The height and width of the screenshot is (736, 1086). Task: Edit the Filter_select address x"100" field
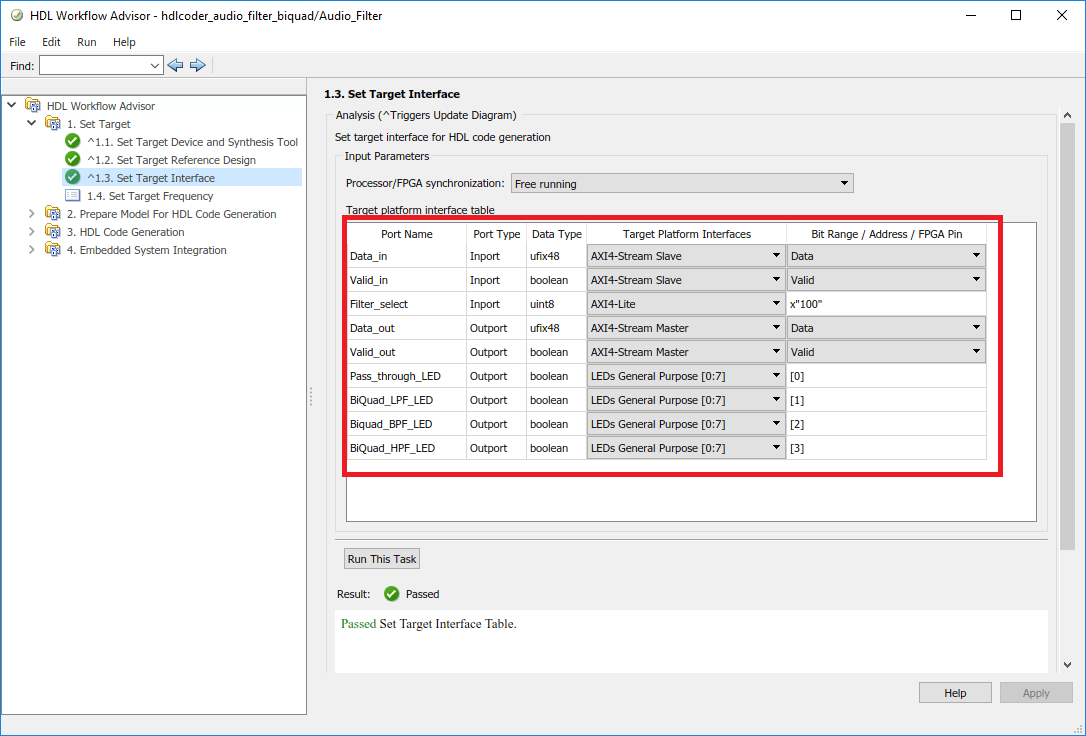point(885,304)
